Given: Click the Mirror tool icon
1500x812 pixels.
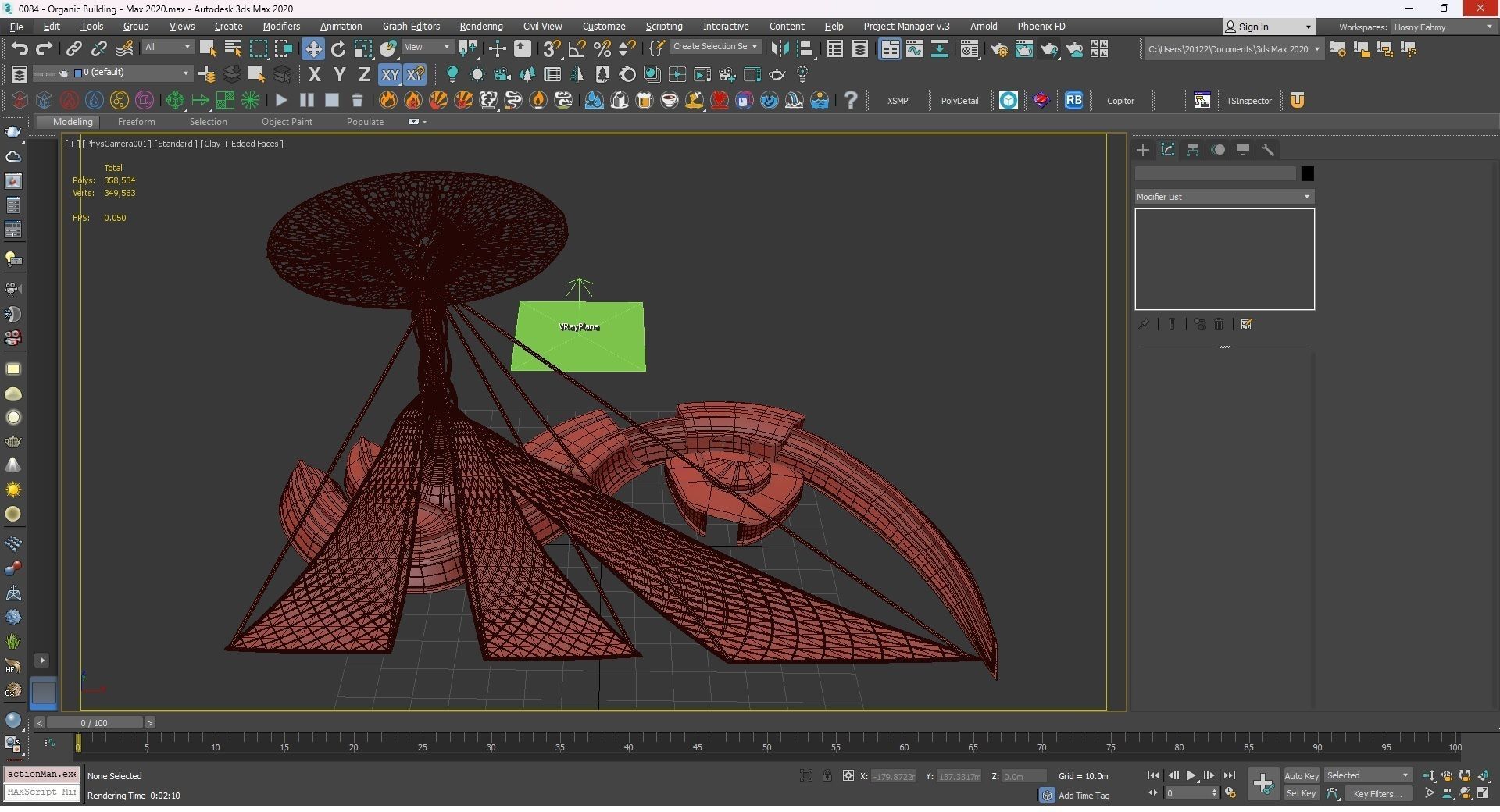Looking at the screenshot, I should click(779, 49).
